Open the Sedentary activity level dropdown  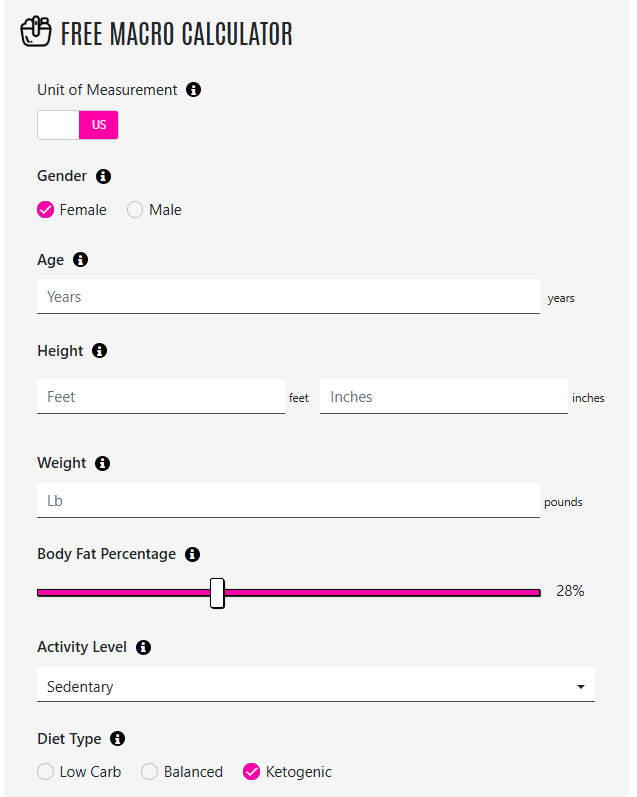pos(316,685)
